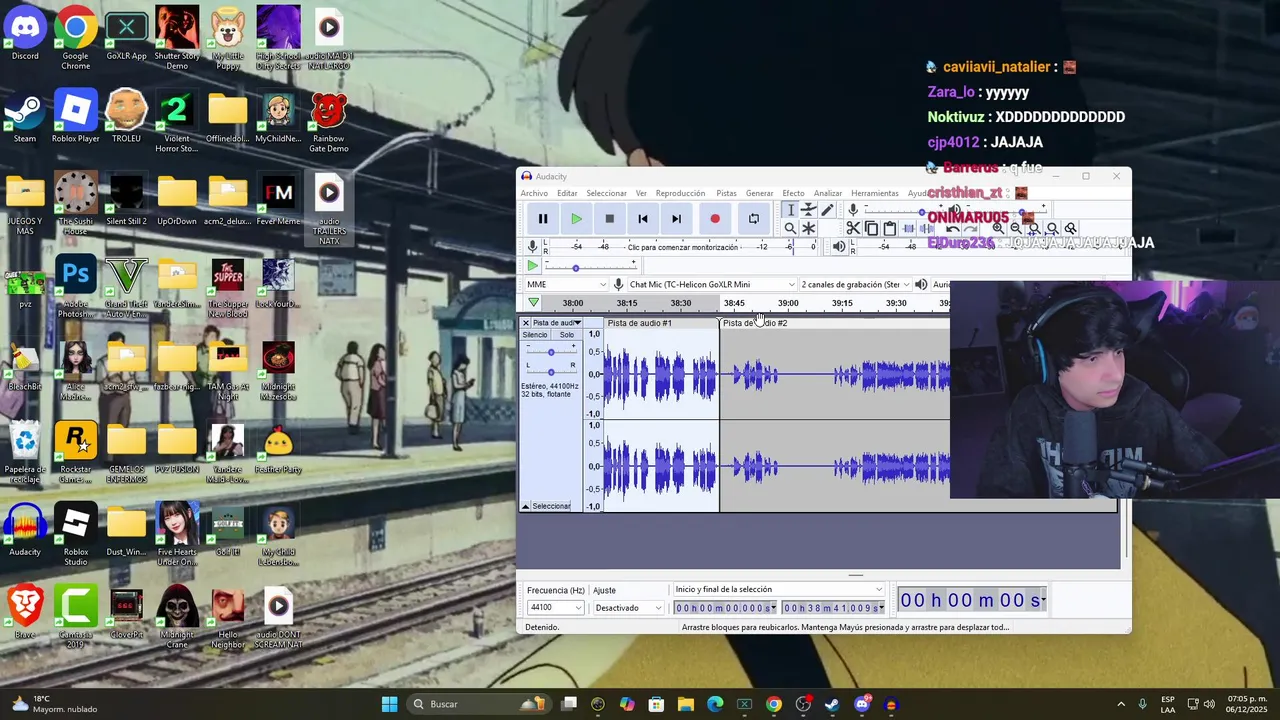Adjust the track gain slider
This screenshot has width=1280, height=720.
(x=551, y=352)
